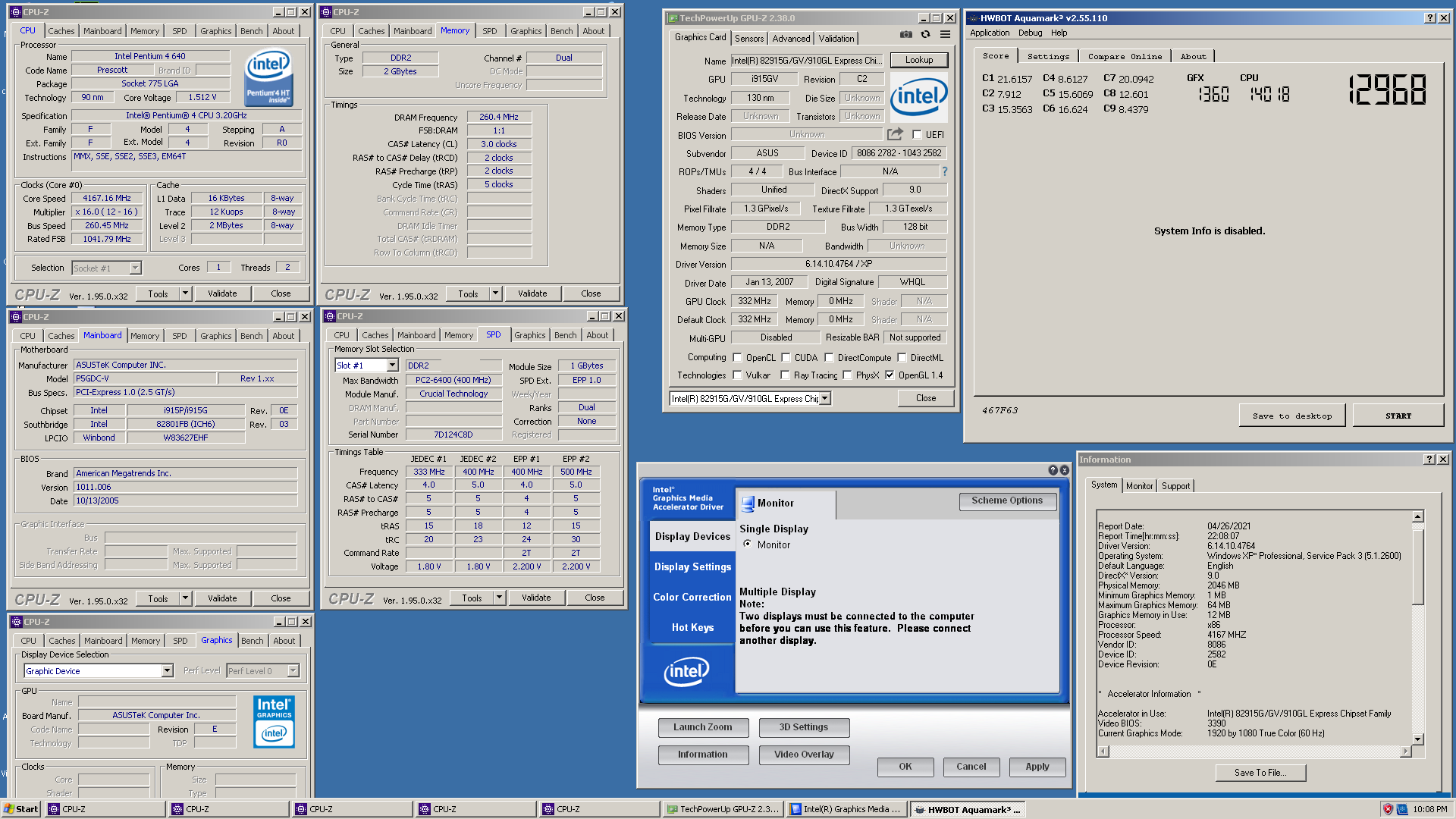Click the Aquamark title bar help button
Image resolution: width=1456 pixels, height=819 pixels.
[x=1430, y=17]
